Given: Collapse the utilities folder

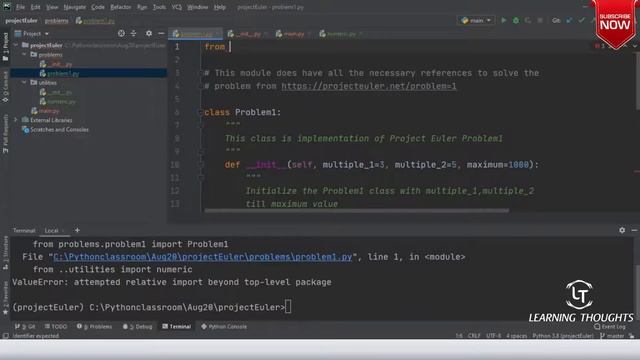Looking at the screenshot, I should click(x=24, y=82).
